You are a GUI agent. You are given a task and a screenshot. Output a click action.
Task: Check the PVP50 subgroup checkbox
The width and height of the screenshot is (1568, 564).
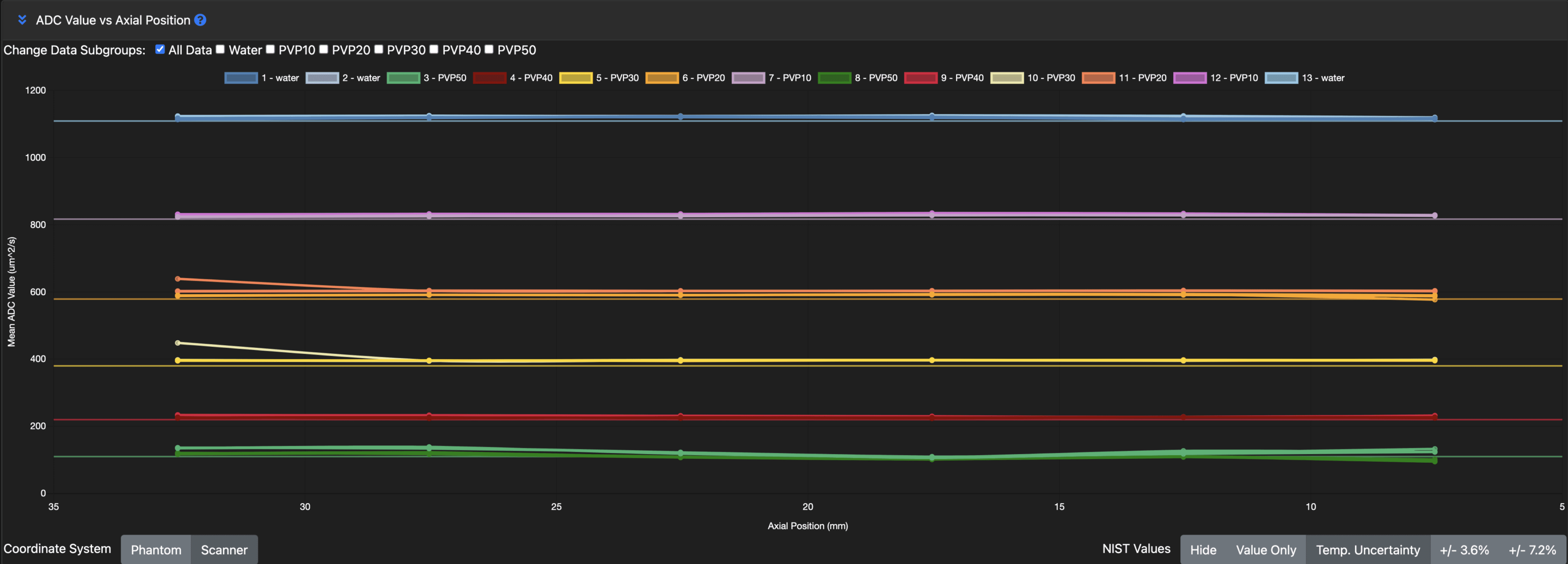488,50
